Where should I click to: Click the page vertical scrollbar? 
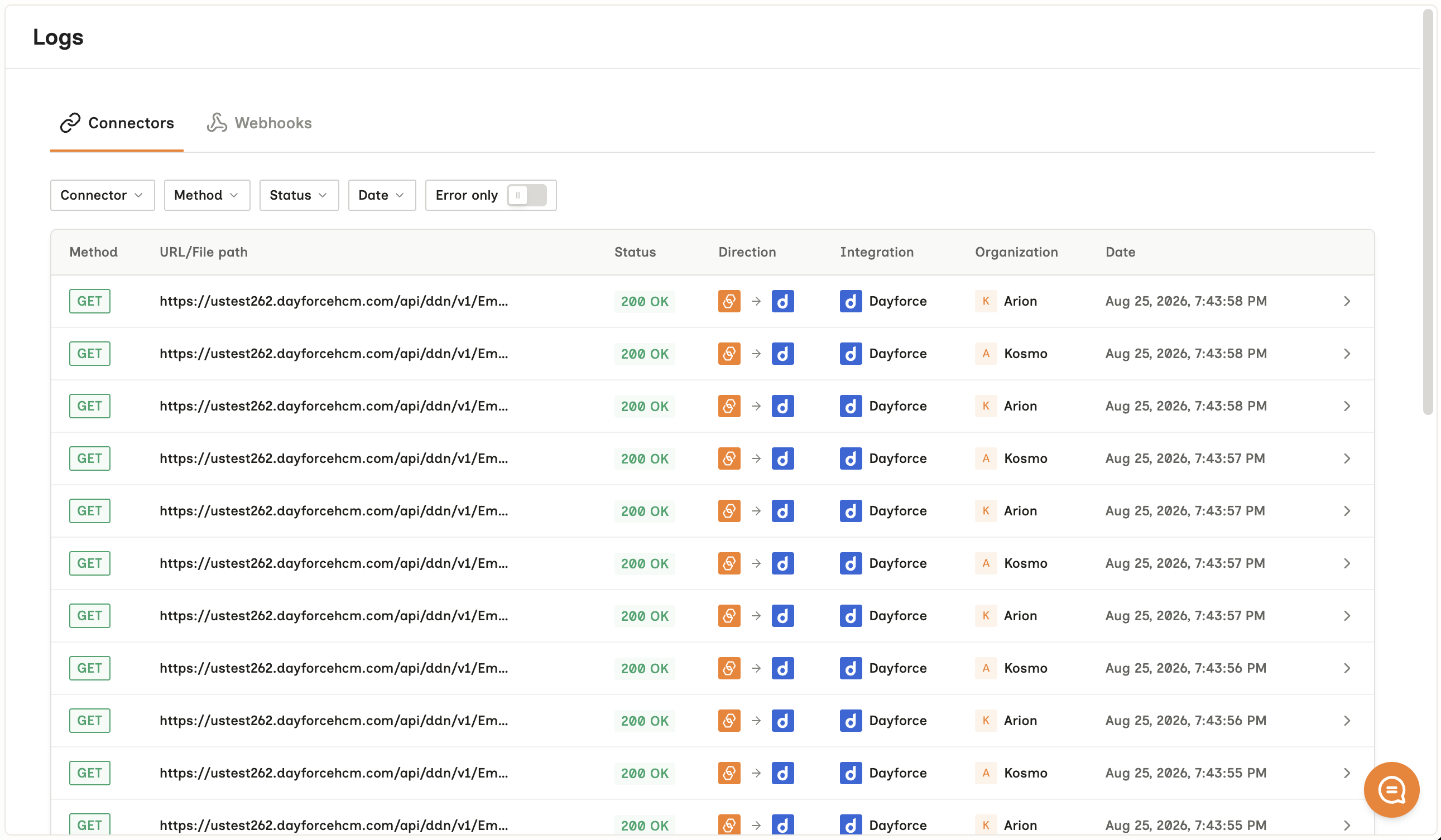coord(1428,211)
